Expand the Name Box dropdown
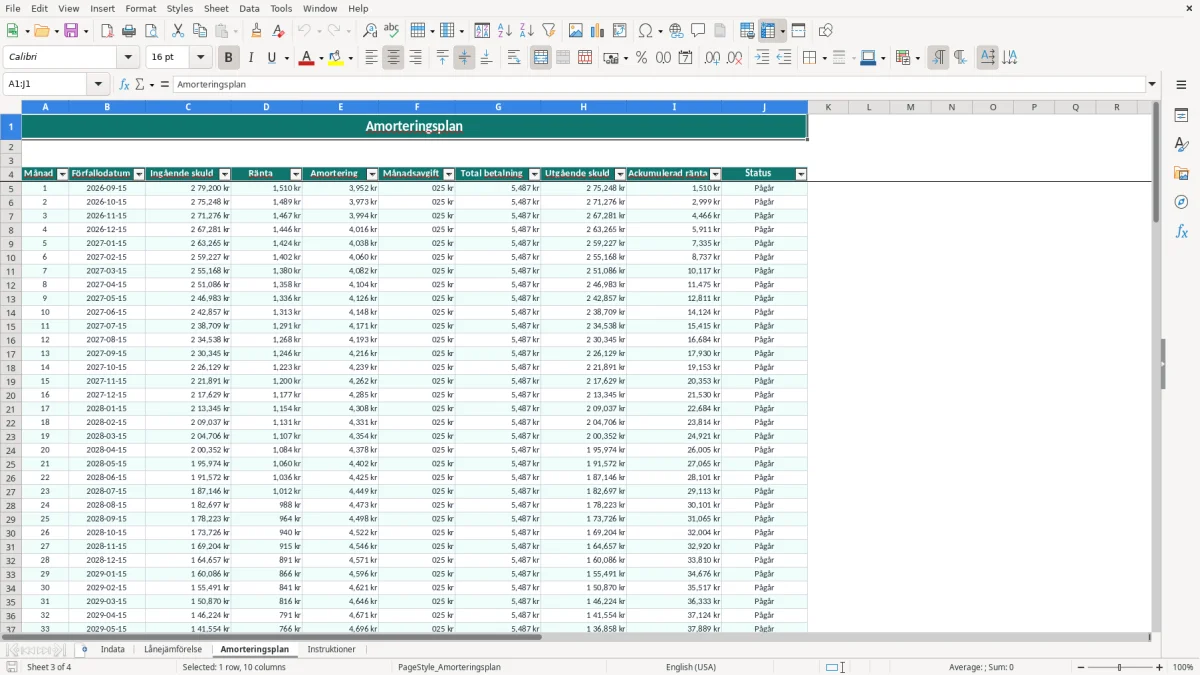The image size is (1200, 675). pyautogui.click(x=99, y=84)
